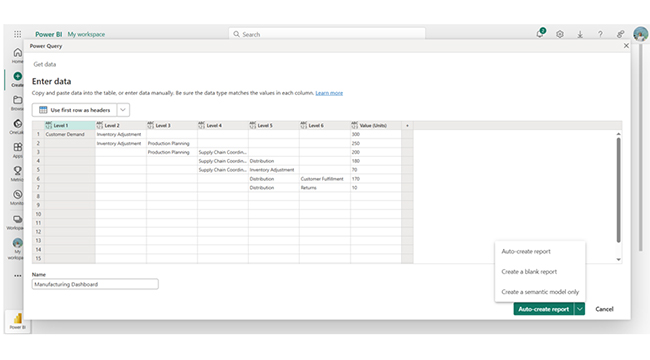Click the Name field with Manufacturing Dashboard
This screenshot has width=650, height=360.
(95, 284)
